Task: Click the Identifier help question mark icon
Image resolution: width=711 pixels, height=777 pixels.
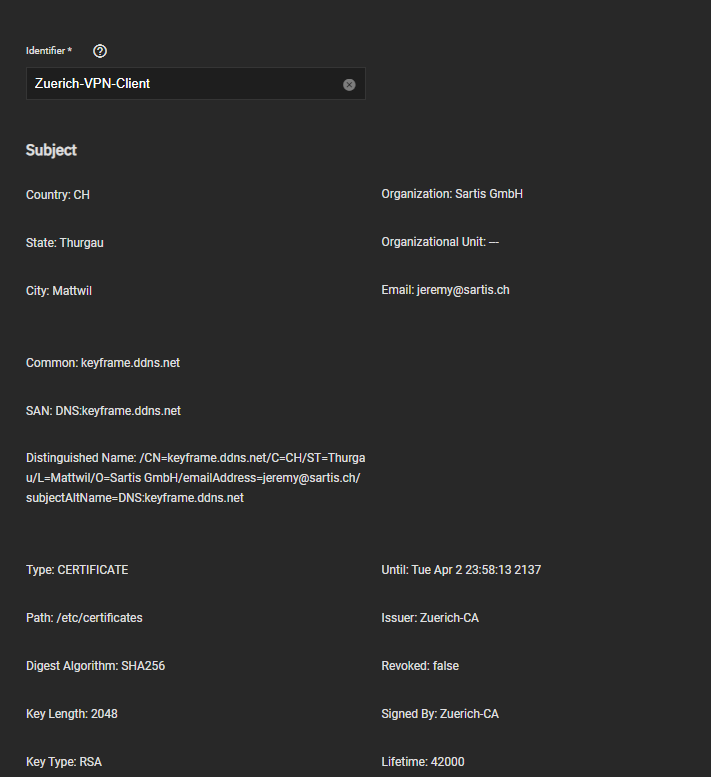Action: [100, 51]
